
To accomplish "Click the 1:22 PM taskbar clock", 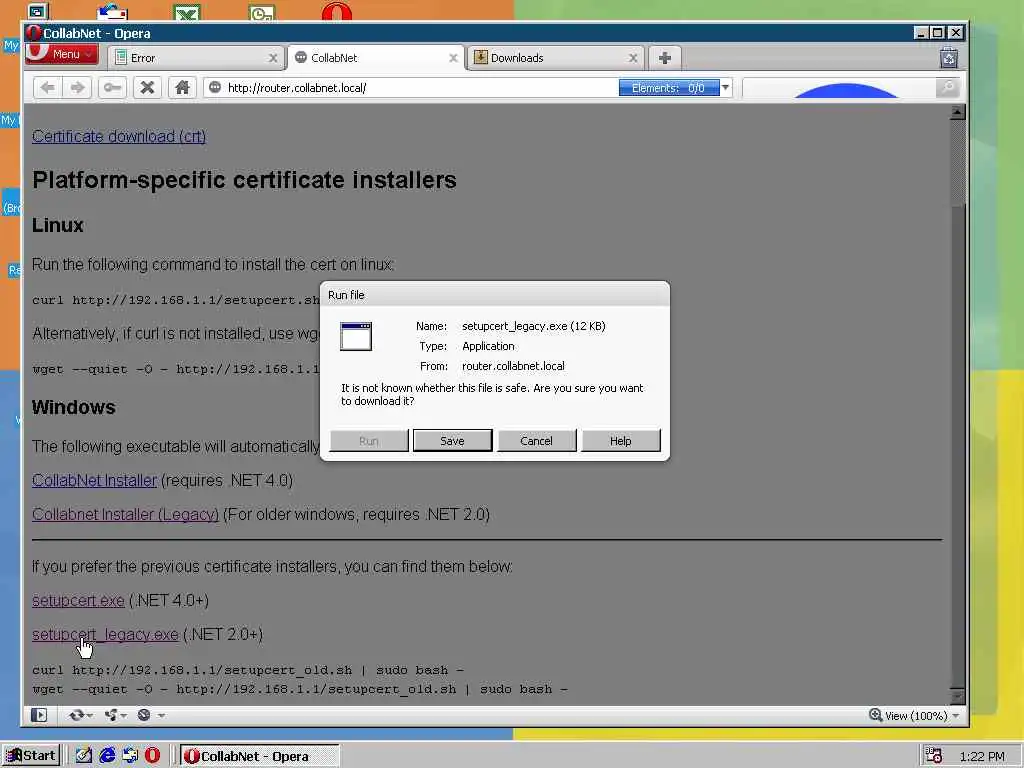I will coord(982,756).
